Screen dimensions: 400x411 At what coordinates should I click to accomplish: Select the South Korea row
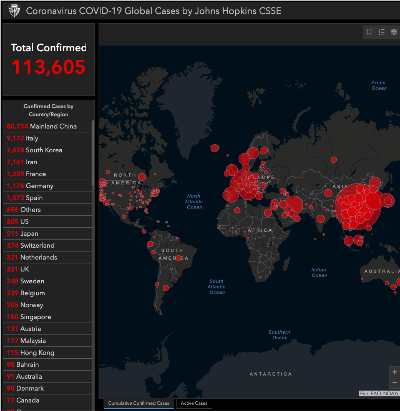tap(47, 150)
